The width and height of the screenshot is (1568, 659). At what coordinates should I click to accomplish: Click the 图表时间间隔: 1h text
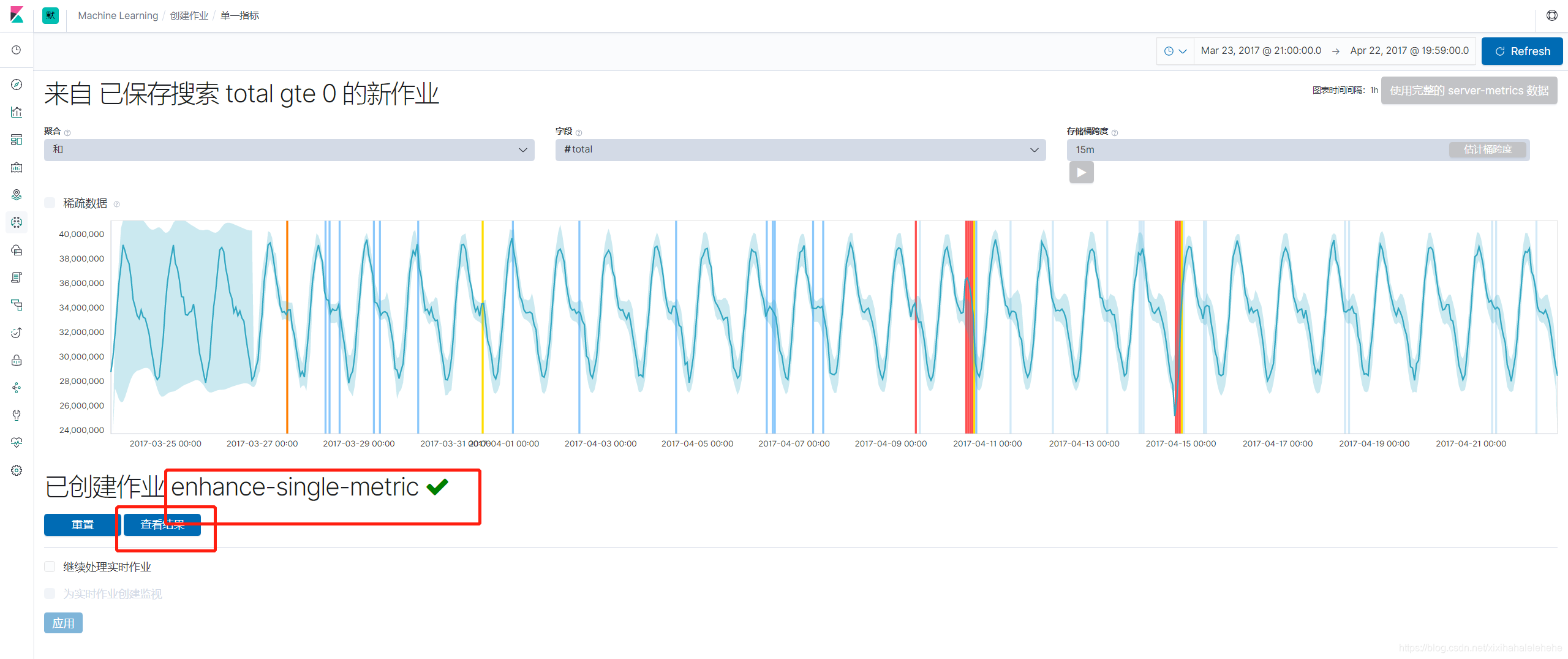(1345, 91)
